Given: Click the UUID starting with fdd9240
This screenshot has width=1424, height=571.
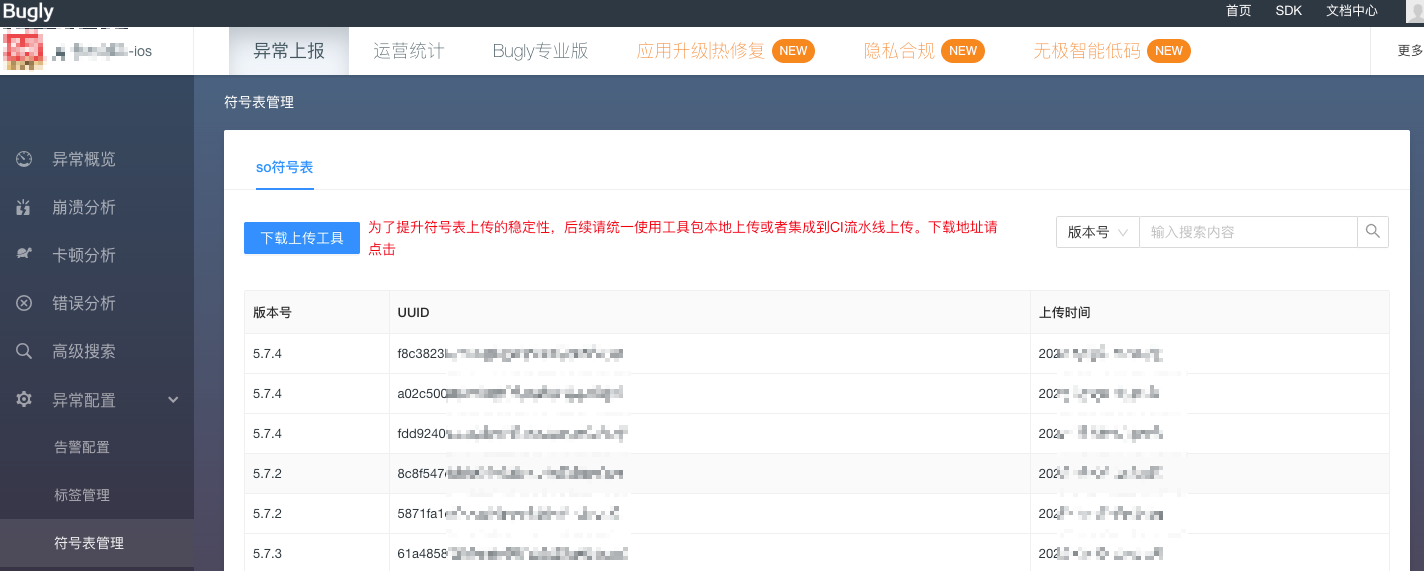Looking at the screenshot, I should point(513,433).
